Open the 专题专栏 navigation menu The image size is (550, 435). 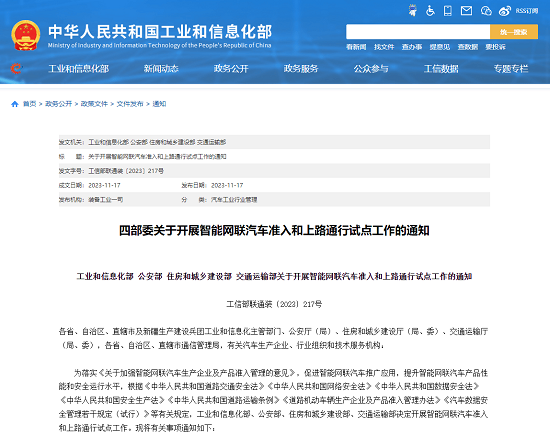coord(511,68)
